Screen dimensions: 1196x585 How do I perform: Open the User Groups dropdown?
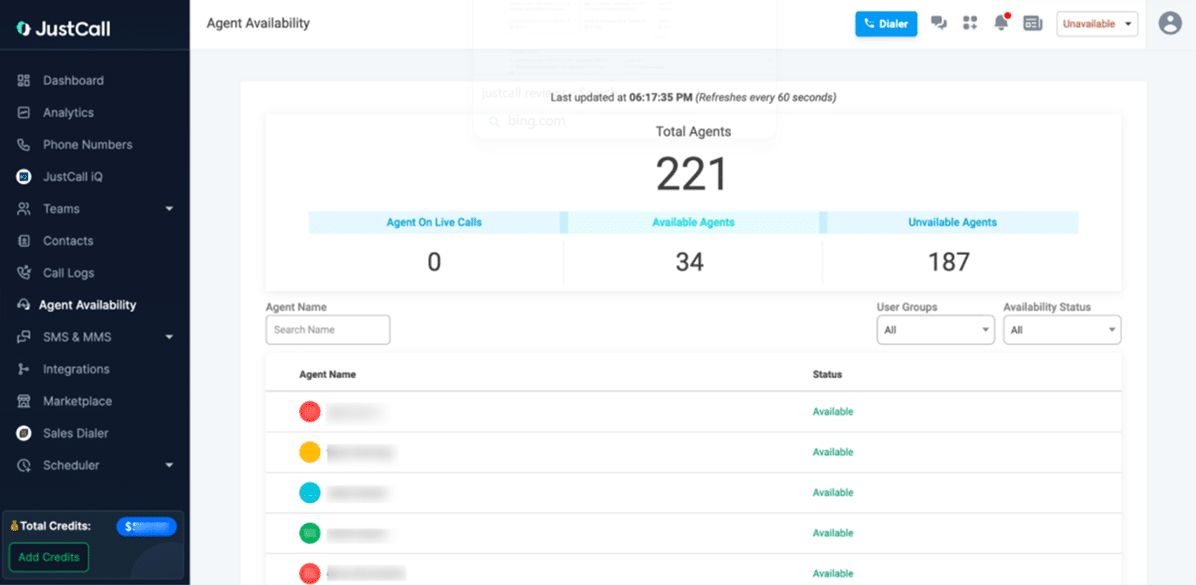935,330
